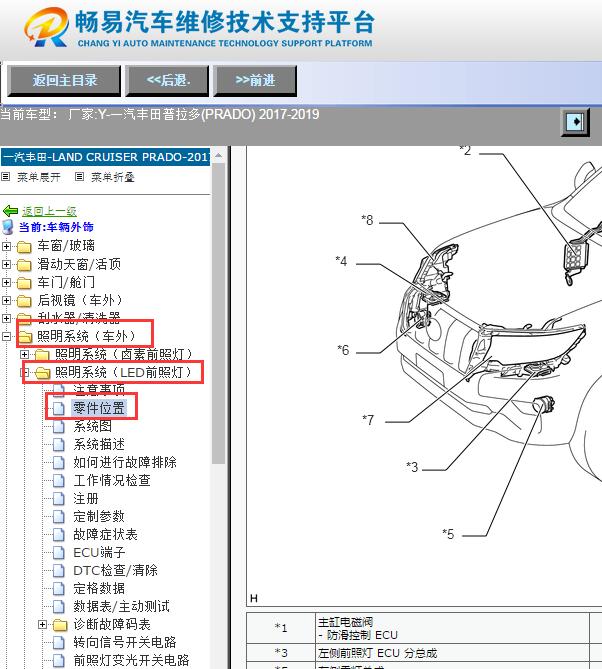
Task: Expand the 照明系统（卤素前照灯） node
Action: point(24,355)
